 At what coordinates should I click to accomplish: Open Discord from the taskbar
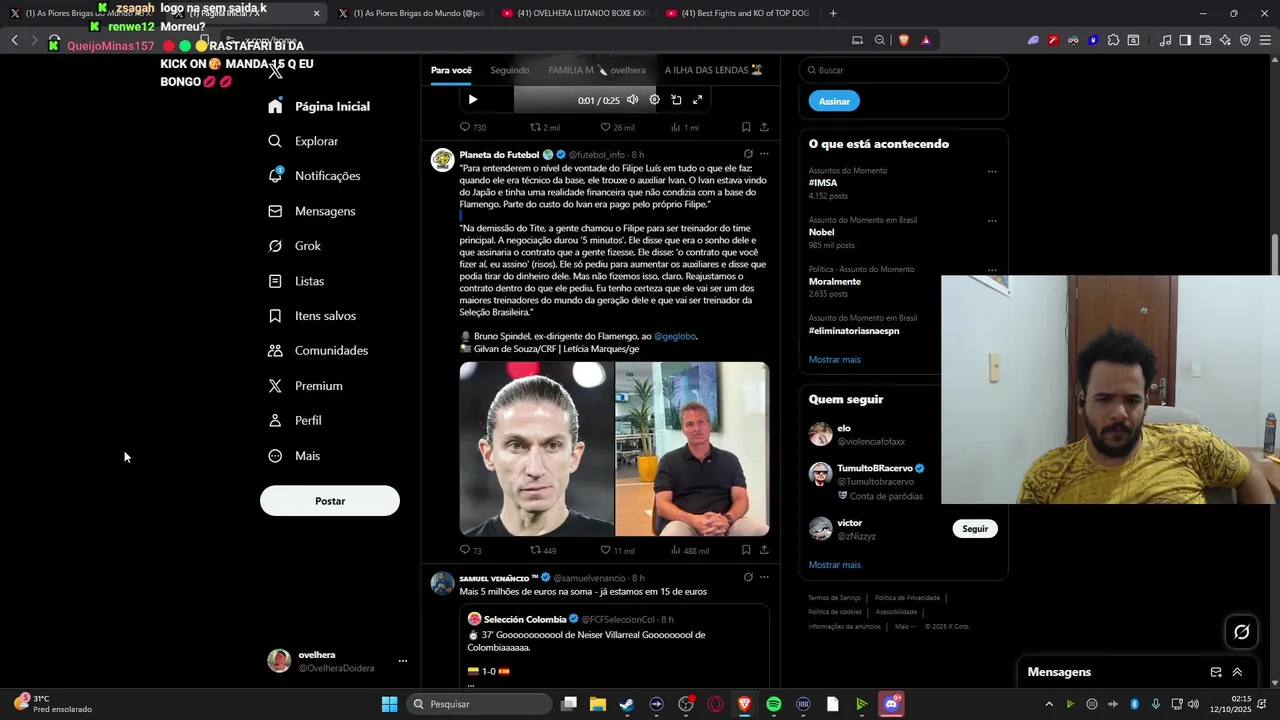pos(891,704)
